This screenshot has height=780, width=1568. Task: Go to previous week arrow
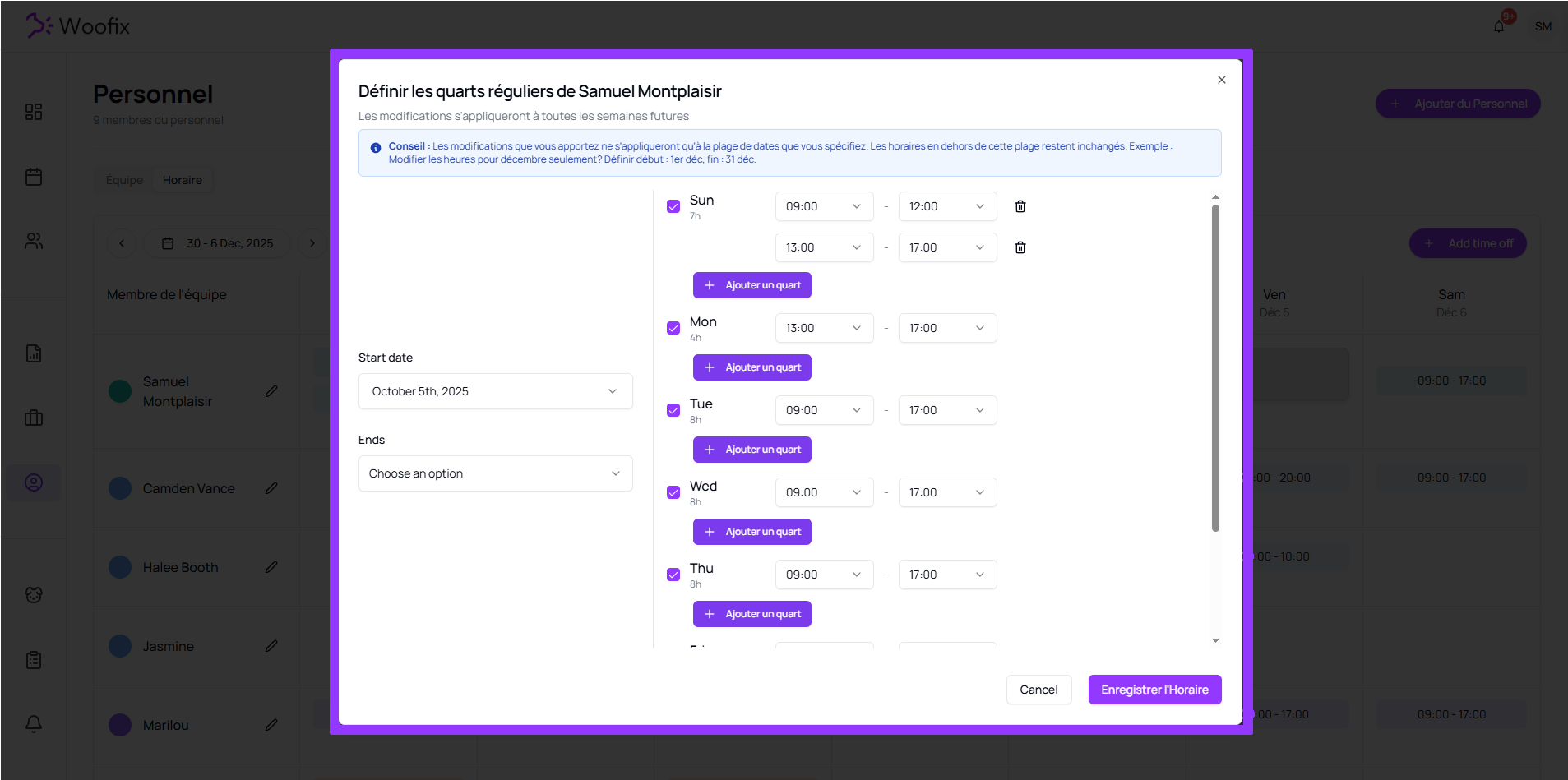[122, 243]
